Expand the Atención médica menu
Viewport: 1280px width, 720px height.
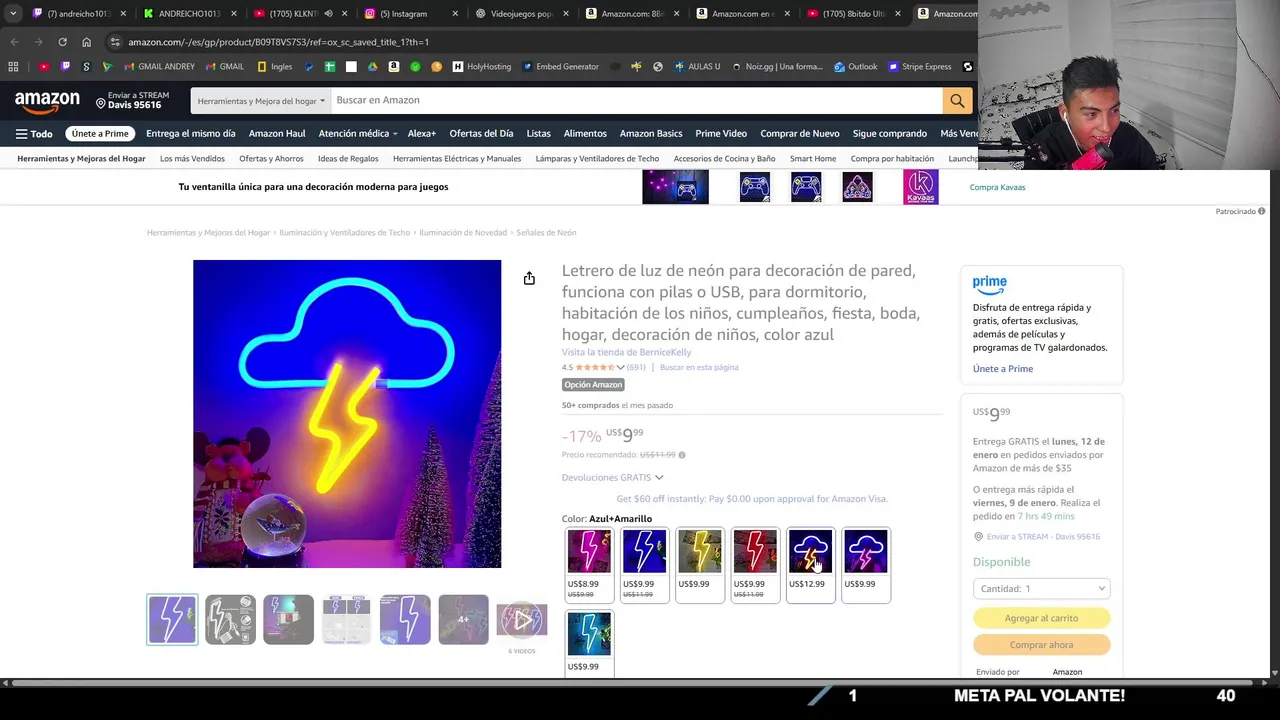click(x=357, y=133)
